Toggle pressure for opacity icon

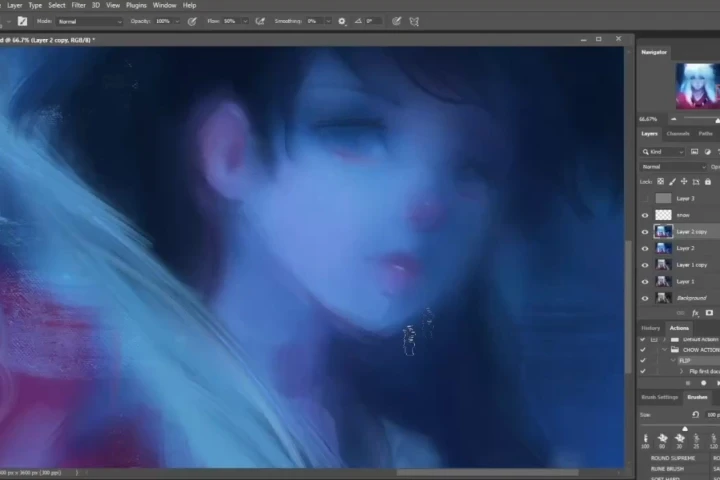pos(192,21)
